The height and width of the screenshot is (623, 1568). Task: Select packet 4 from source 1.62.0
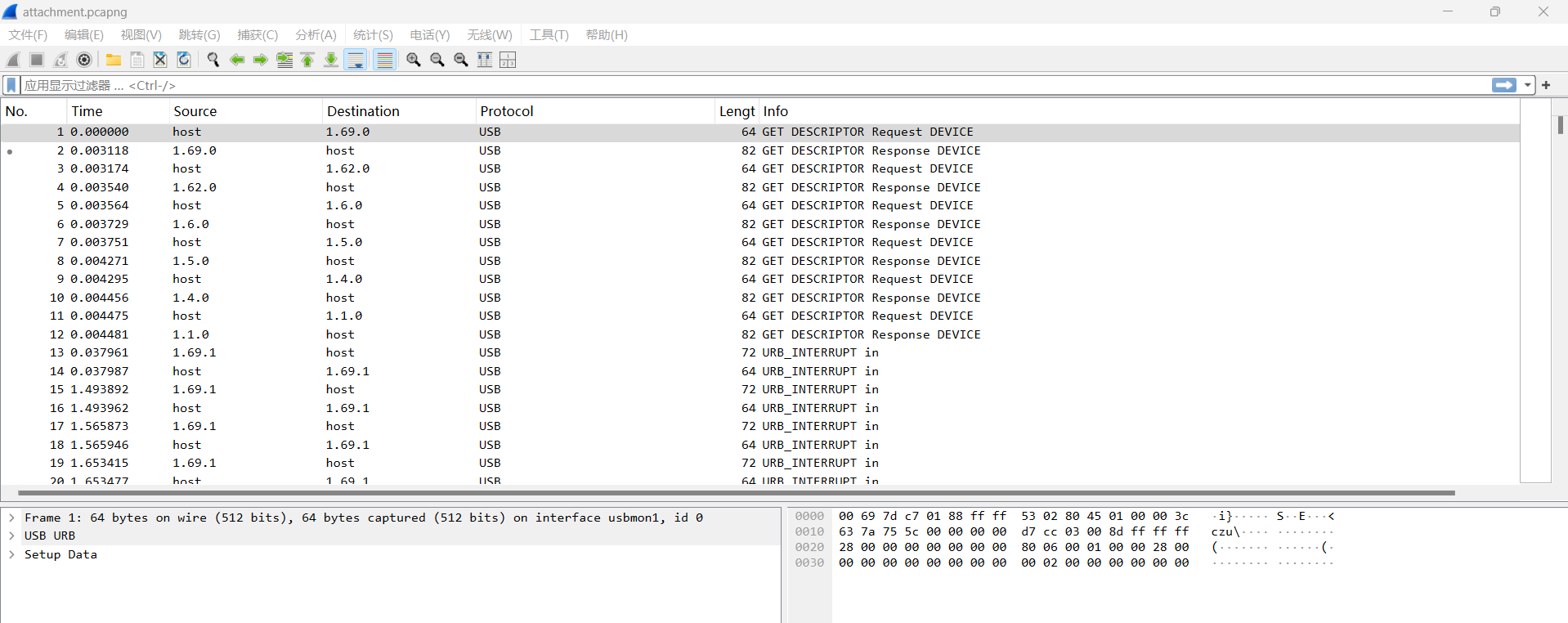click(x=760, y=187)
